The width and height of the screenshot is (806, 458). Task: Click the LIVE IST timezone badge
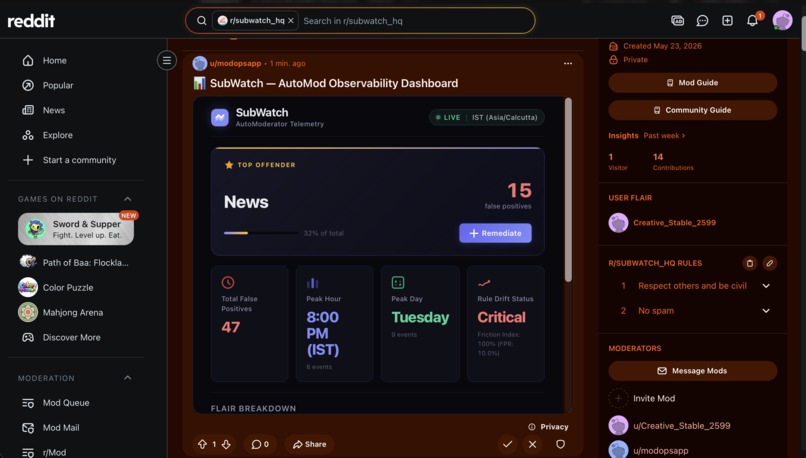[486, 117]
